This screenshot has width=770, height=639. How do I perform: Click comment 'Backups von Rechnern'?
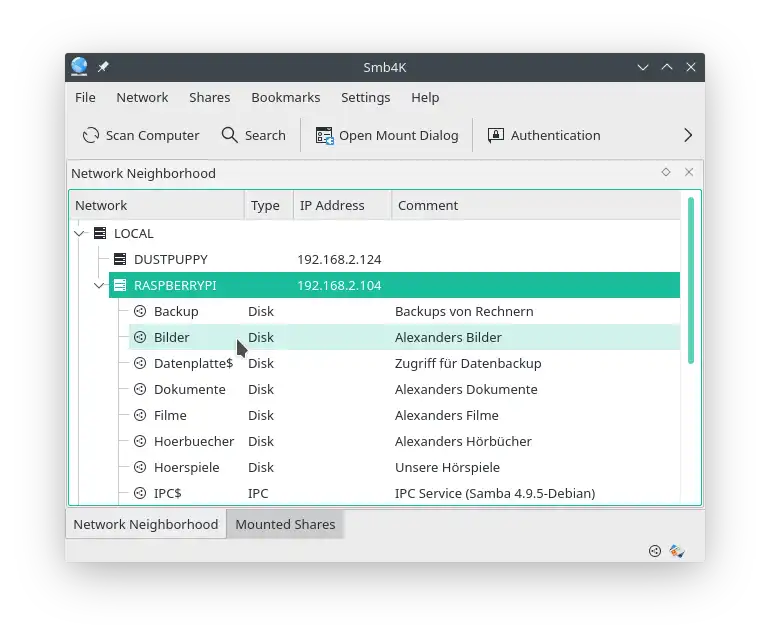point(464,311)
